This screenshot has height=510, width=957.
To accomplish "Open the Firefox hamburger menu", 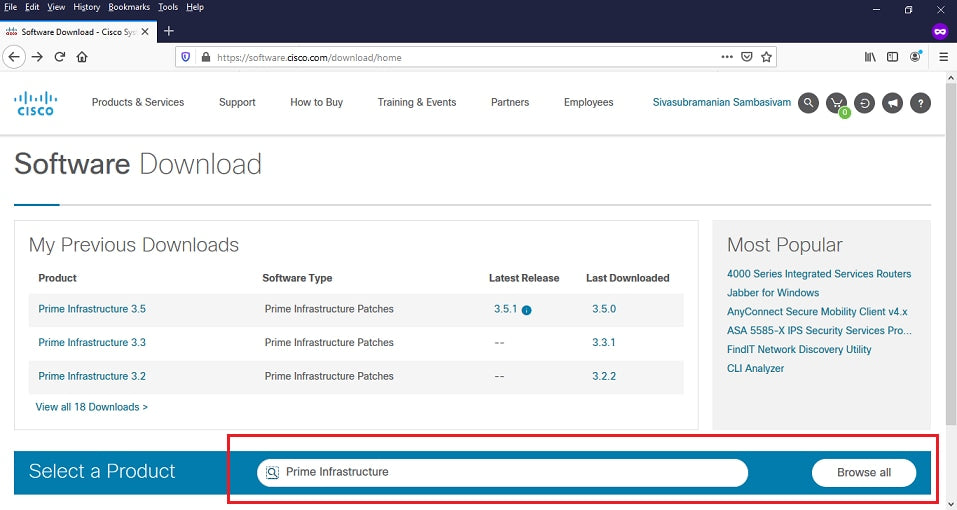I will 943,57.
